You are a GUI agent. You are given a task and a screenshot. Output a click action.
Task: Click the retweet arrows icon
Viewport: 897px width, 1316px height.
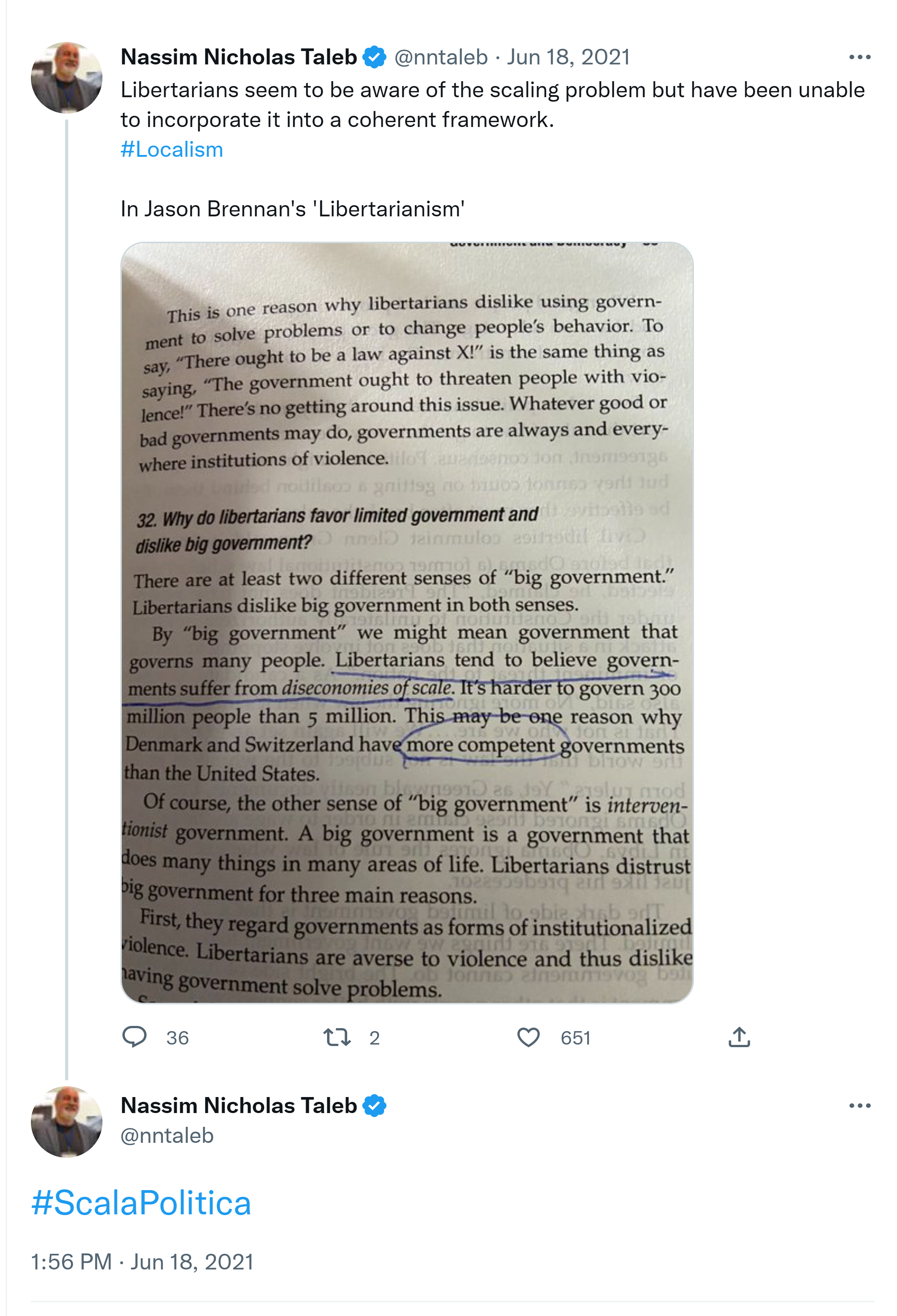(337, 1037)
